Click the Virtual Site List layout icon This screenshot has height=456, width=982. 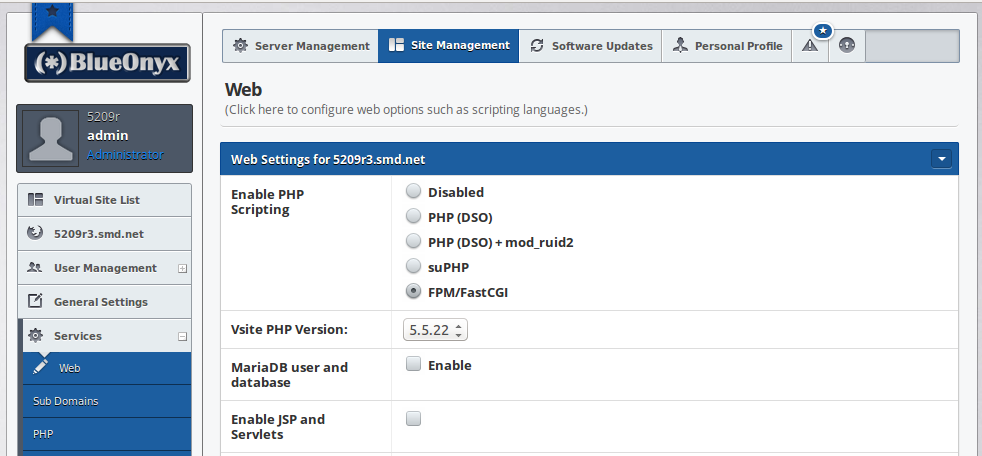click(x=36, y=200)
